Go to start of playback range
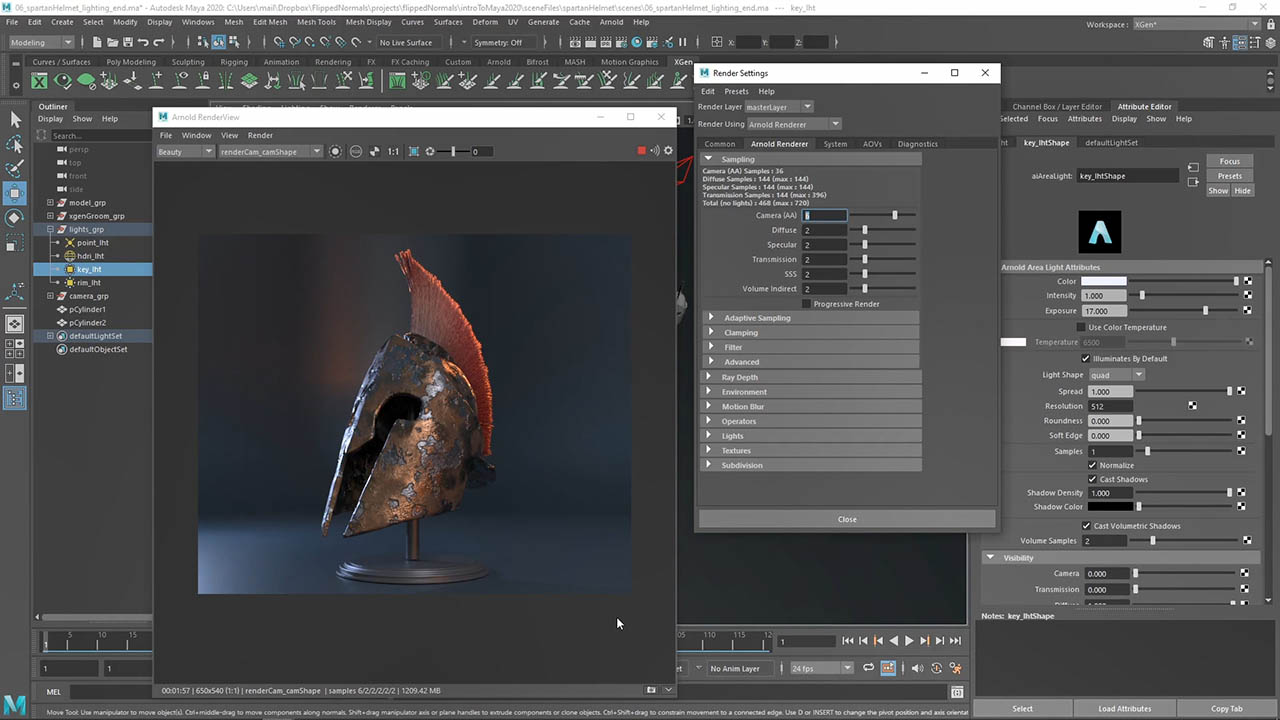The image size is (1280, 720). tap(848, 641)
